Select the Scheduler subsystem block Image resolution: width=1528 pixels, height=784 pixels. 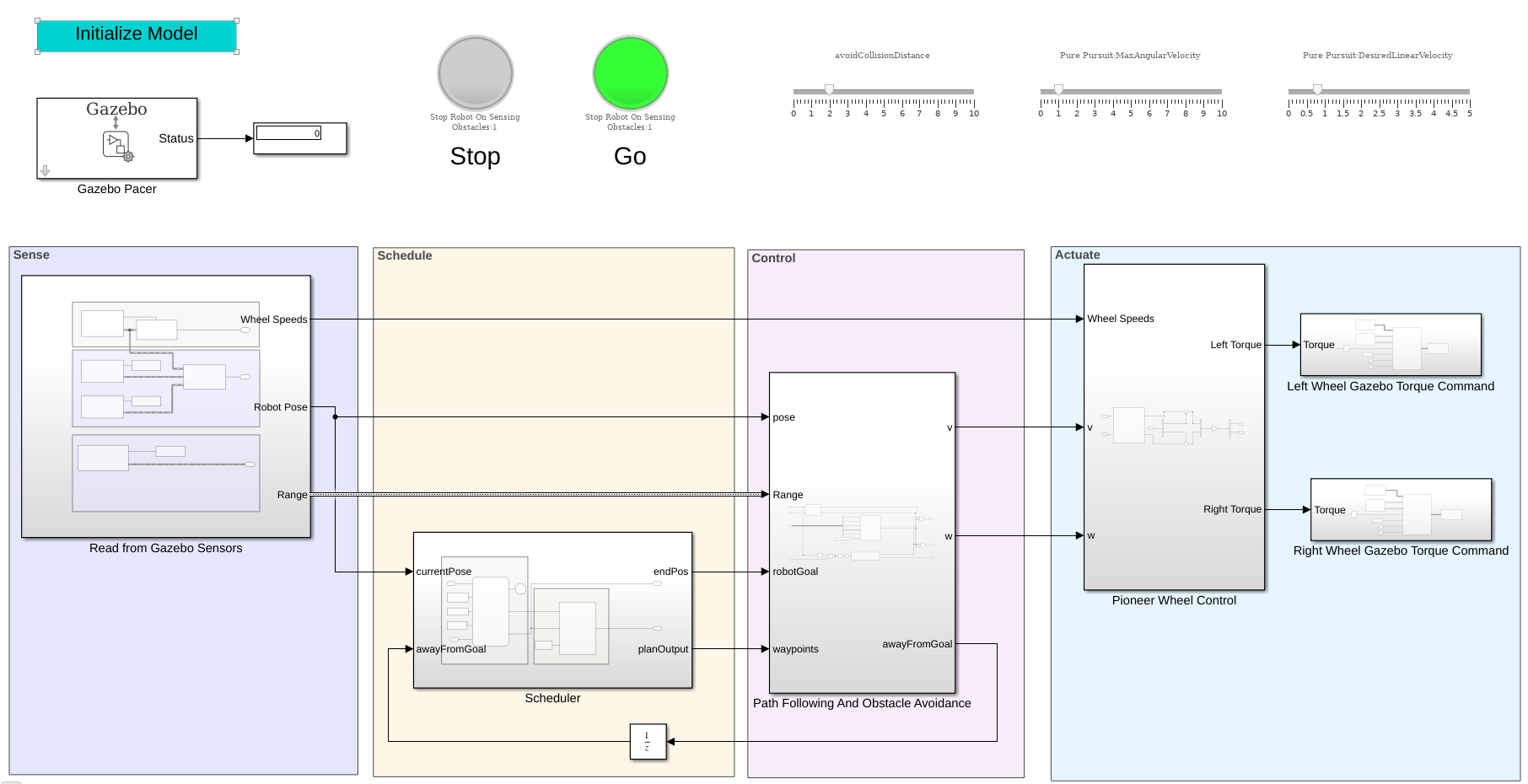click(x=552, y=609)
